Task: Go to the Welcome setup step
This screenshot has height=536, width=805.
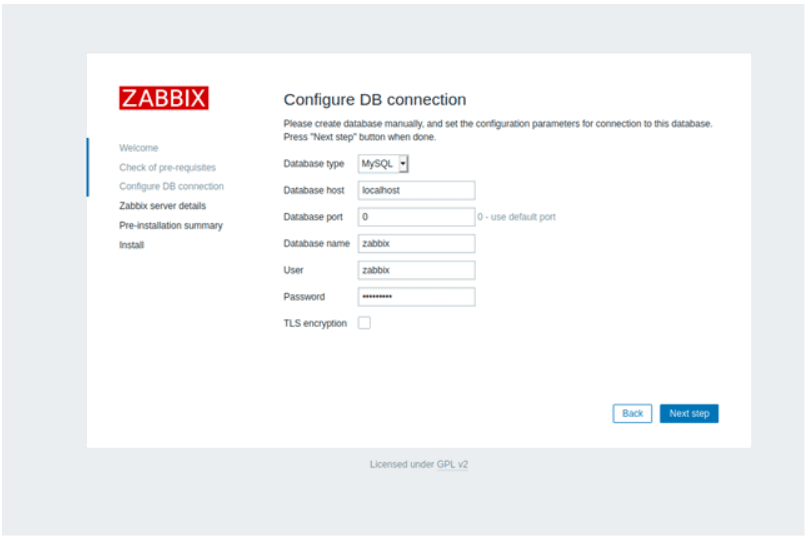Action: point(139,148)
